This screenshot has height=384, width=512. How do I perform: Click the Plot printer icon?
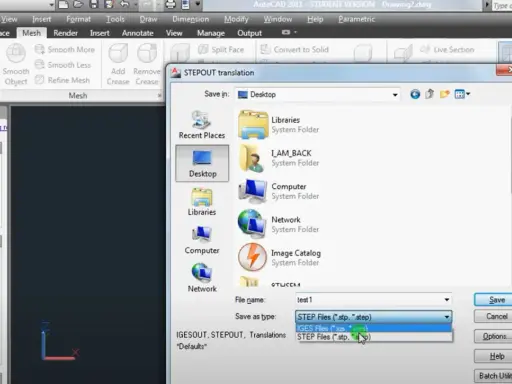click(171, 5)
